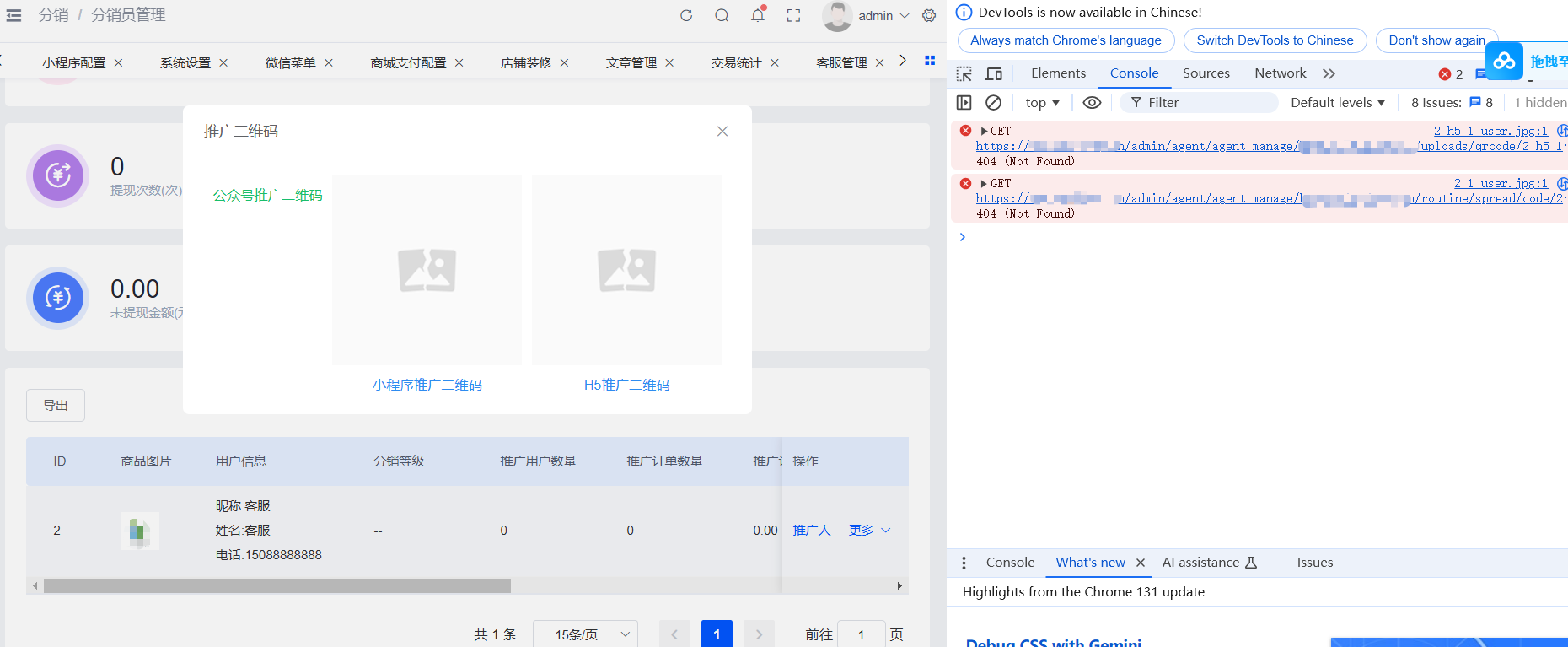Screen dimensions: 1568x647
Task: Switch to 微信菜单 tab
Action: 291,62
